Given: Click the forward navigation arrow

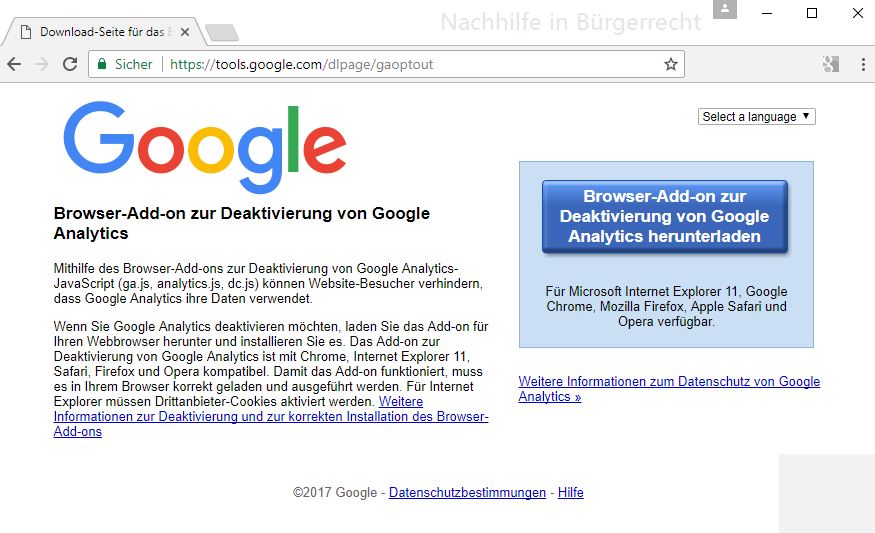Looking at the screenshot, I should 42,64.
